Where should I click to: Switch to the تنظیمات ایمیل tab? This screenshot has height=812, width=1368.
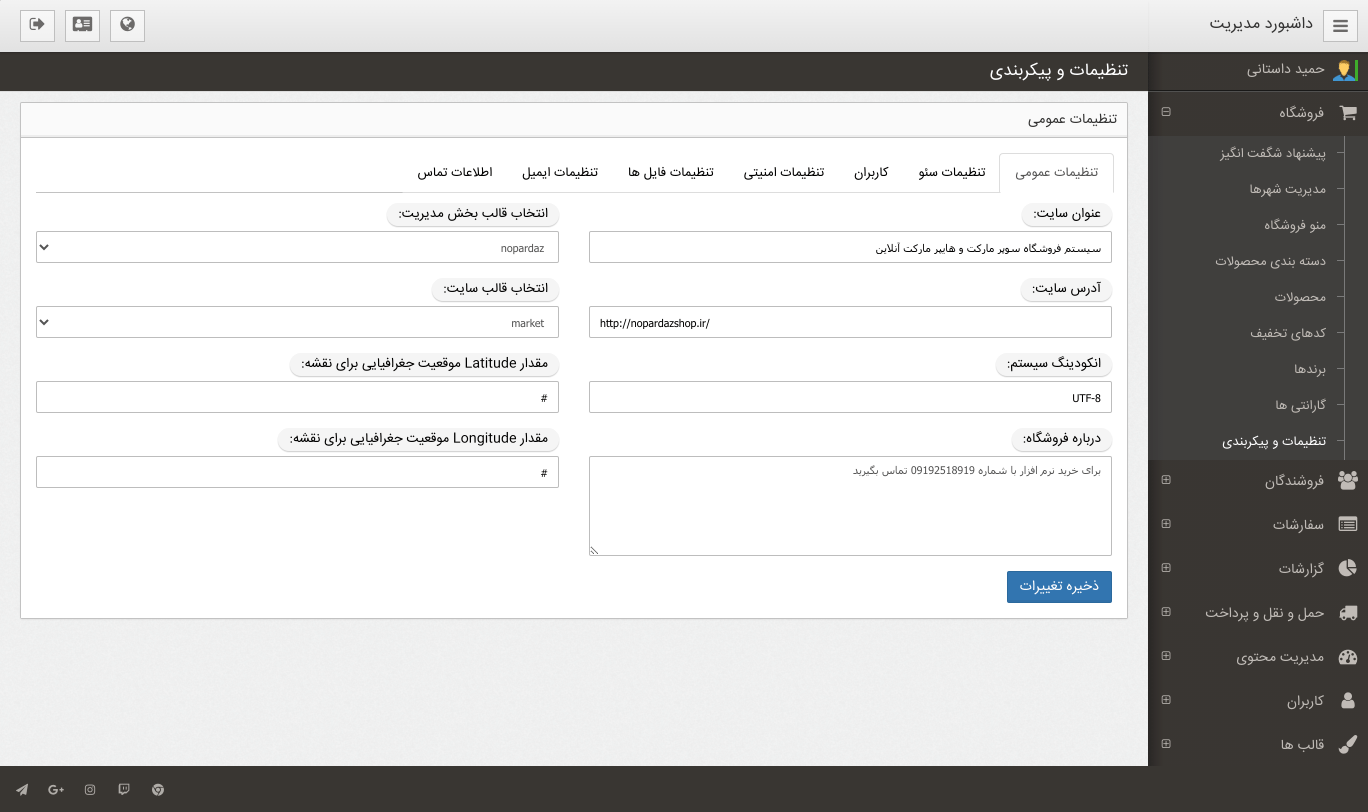[559, 172]
